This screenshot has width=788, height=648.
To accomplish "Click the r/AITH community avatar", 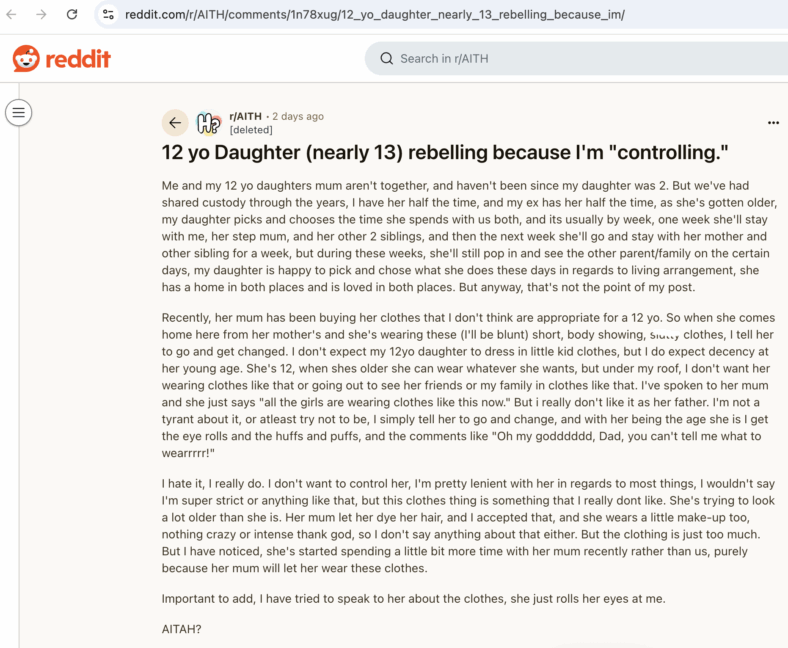I will tap(209, 123).
